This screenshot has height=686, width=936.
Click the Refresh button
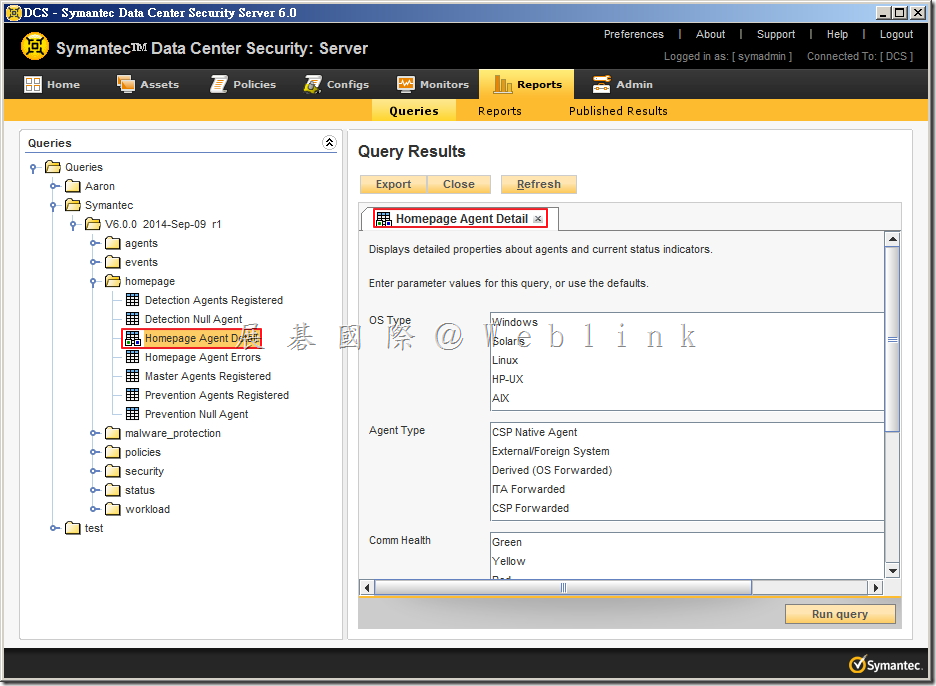[x=538, y=184]
